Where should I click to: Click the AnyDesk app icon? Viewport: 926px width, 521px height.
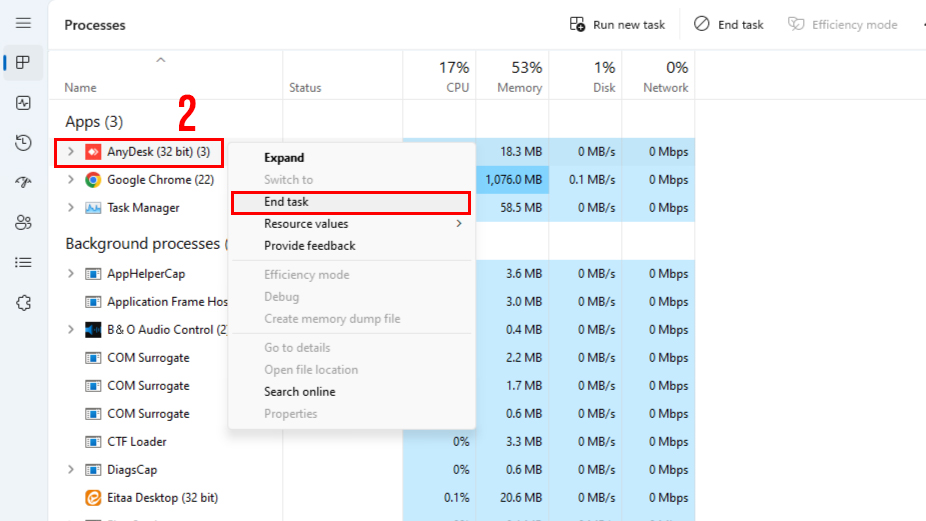(93, 152)
